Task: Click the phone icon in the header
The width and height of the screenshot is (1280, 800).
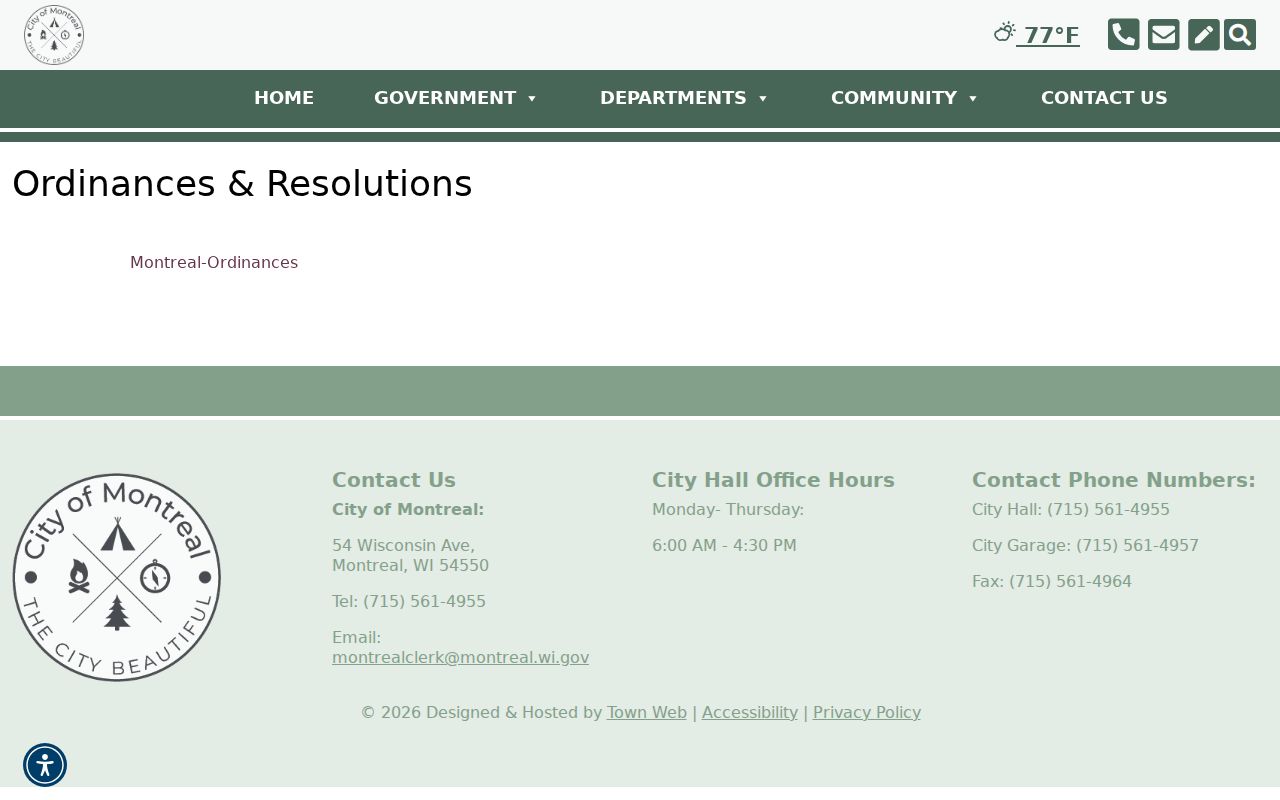Action: 1124,35
